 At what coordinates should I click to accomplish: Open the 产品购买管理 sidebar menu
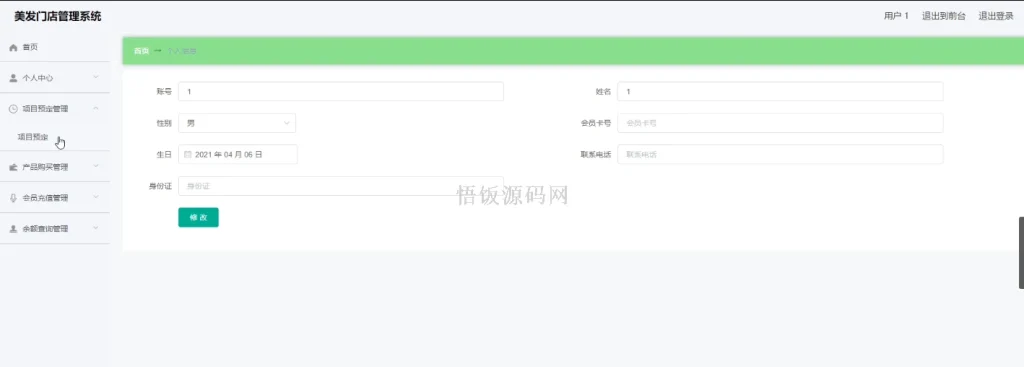click(x=55, y=167)
